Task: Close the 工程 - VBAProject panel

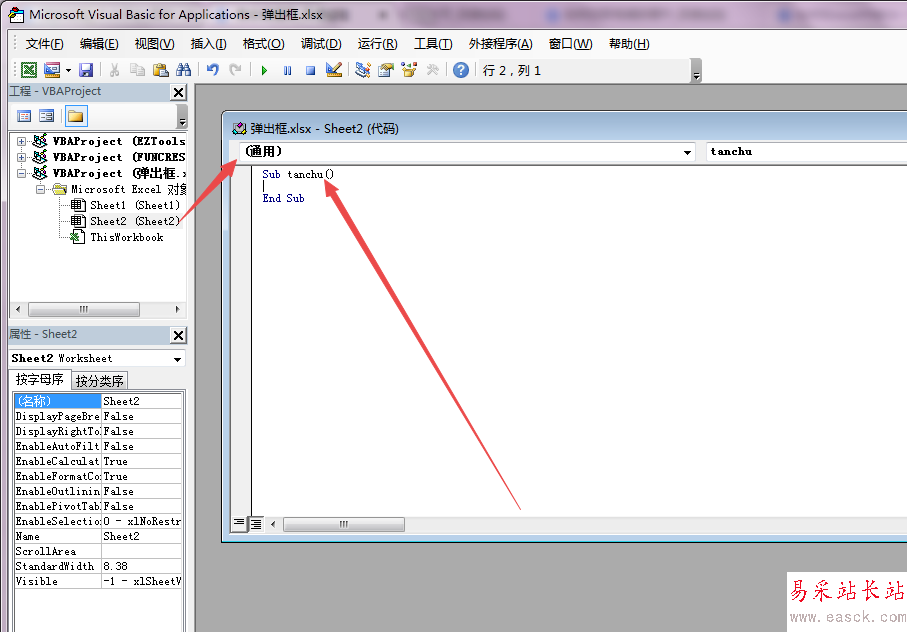Action: point(179,92)
